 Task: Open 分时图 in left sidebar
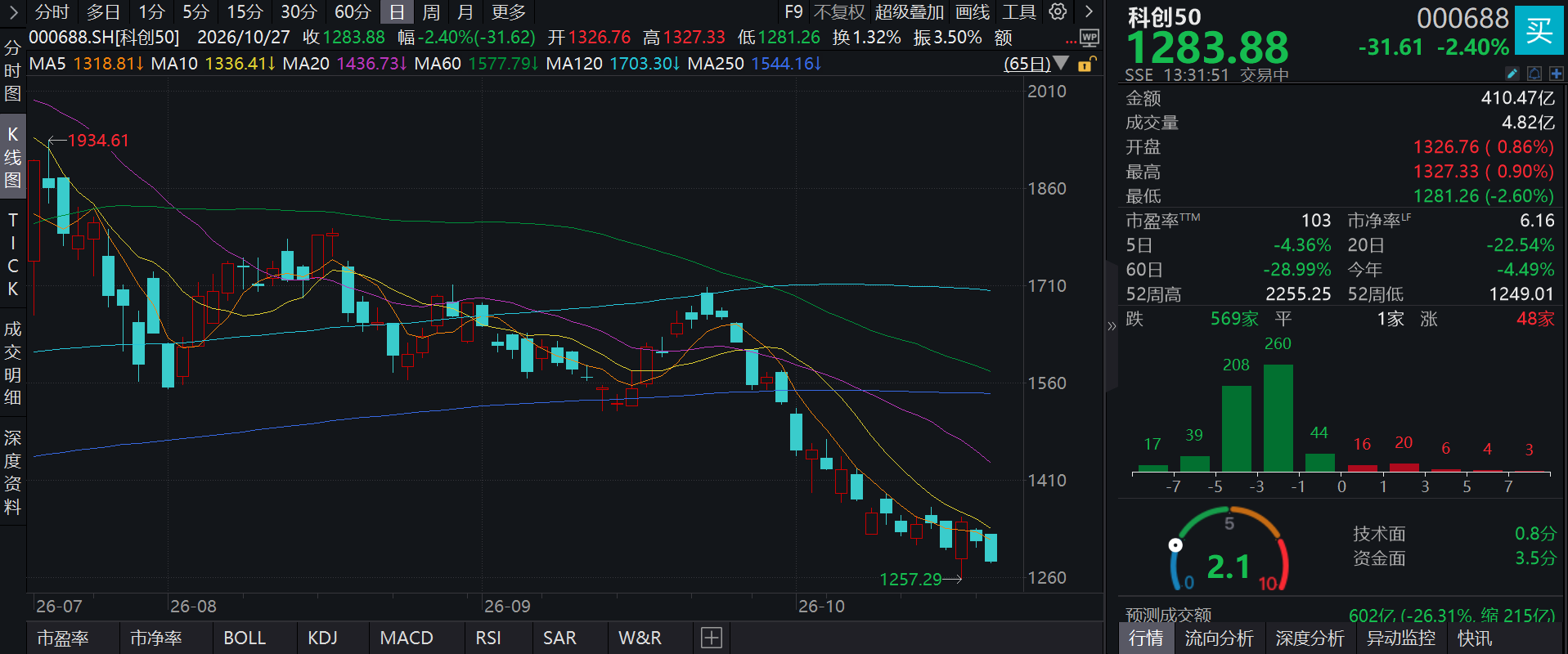(12, 70)
